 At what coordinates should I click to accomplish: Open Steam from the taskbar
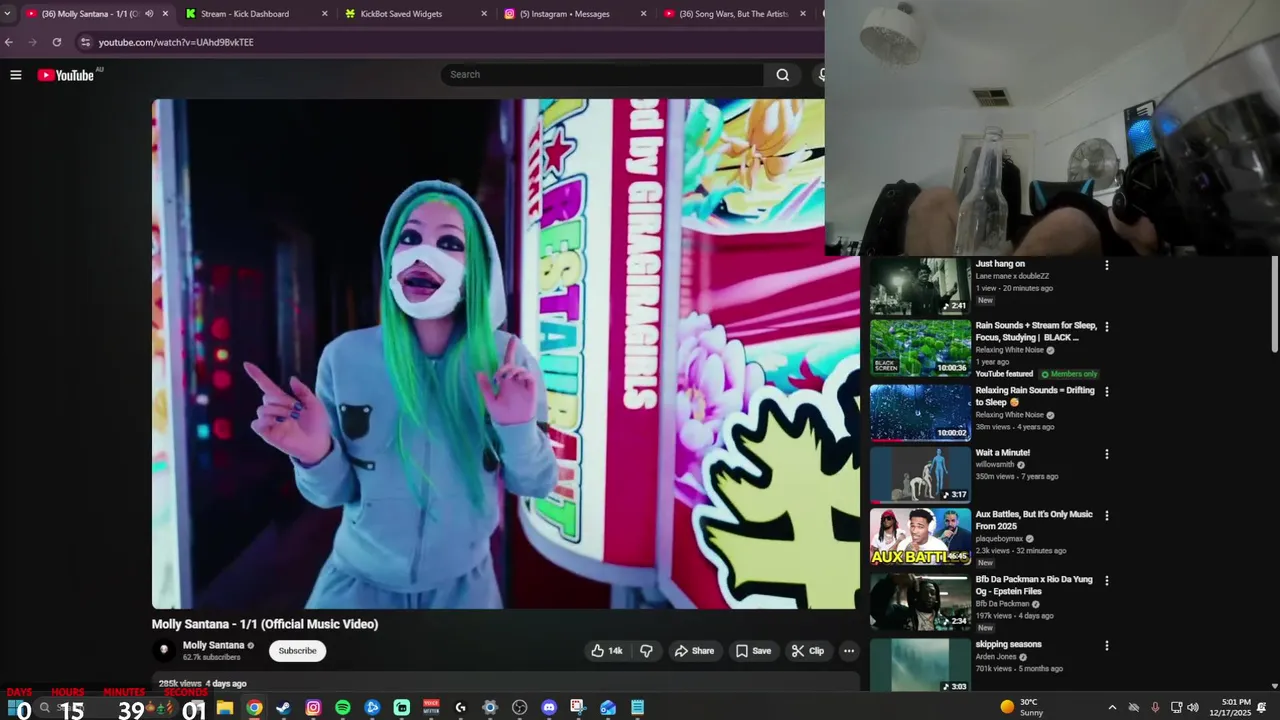[283, 708]
